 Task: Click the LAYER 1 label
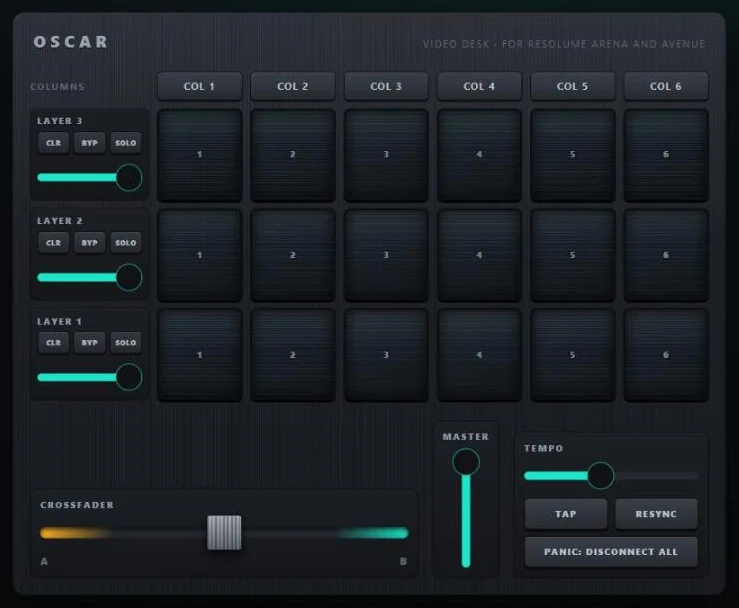click(x=60, y=321)
